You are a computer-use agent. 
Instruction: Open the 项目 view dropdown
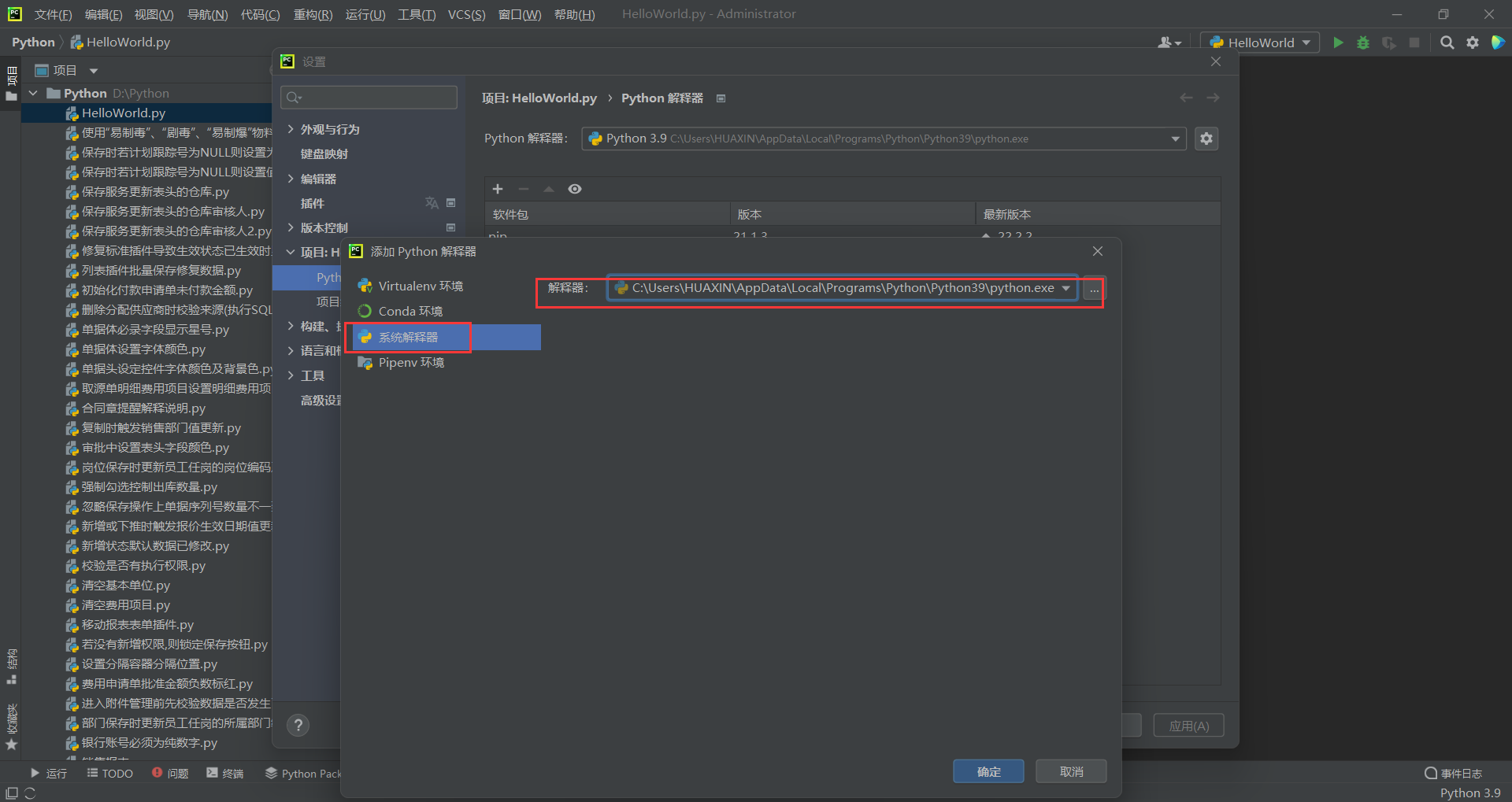click(94, 71)
